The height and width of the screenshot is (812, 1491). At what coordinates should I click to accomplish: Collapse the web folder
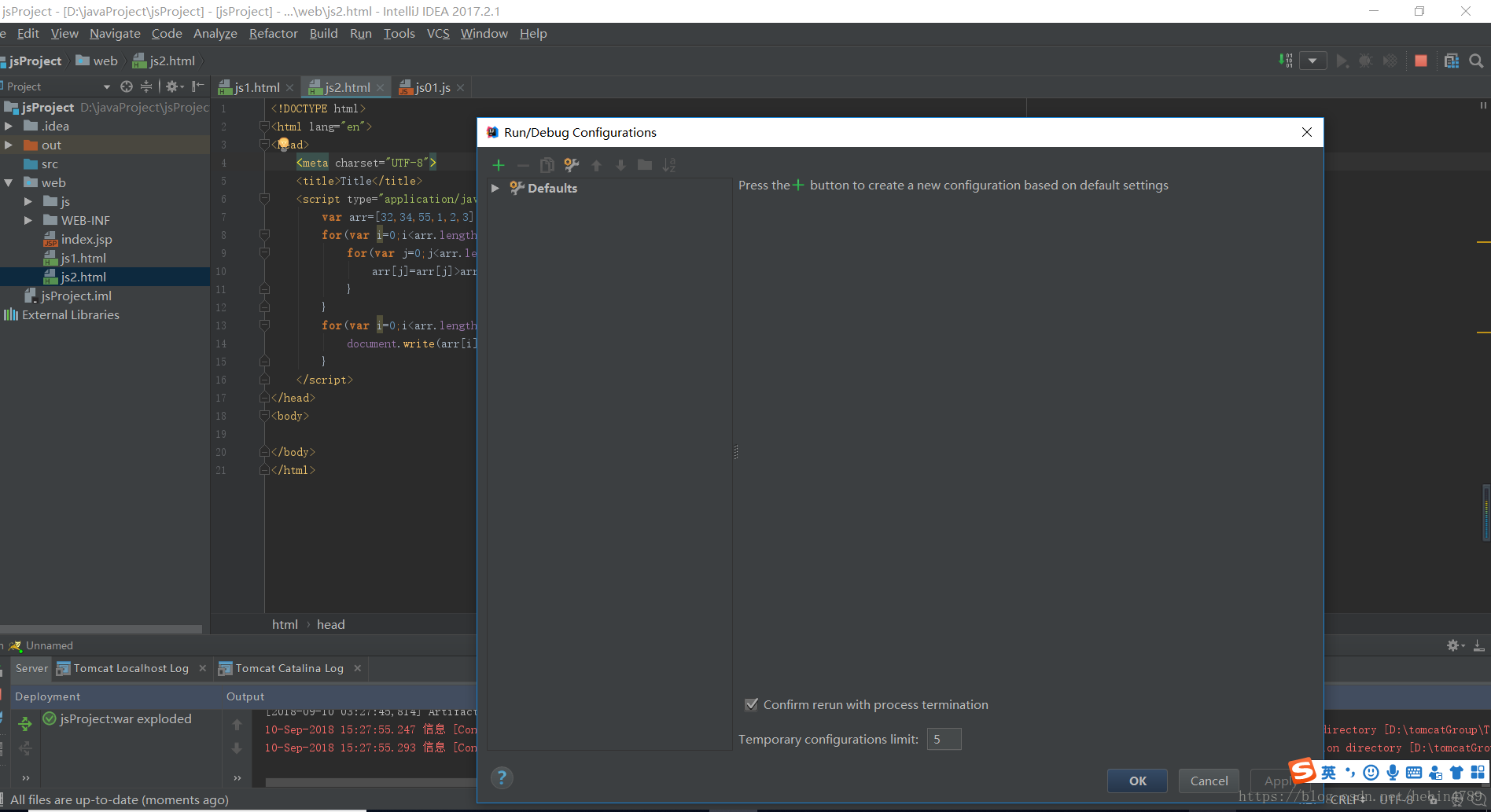tap(9, 182)
